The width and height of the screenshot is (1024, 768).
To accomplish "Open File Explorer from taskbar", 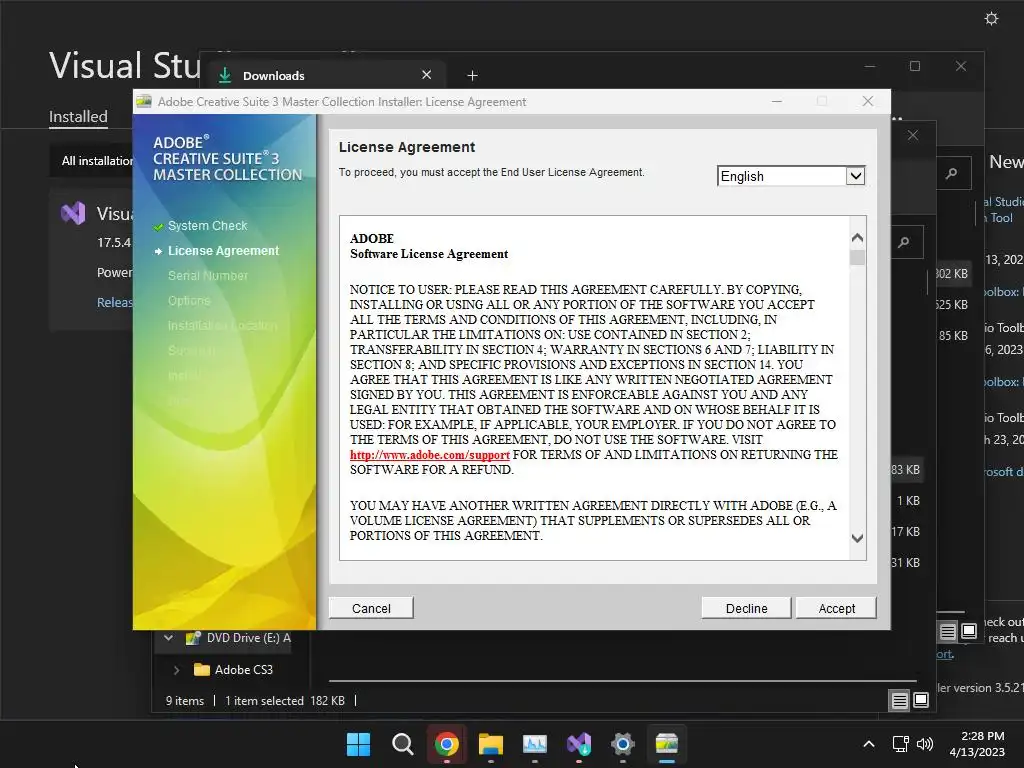I will [x=490, y=744].
